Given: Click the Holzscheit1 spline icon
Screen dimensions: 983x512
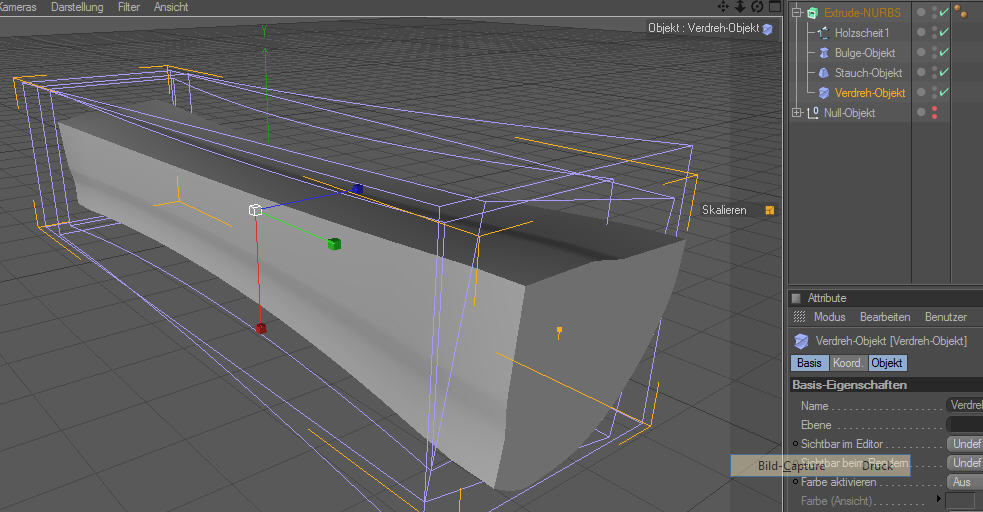Looking at the screenshot, I should [824, 33].
